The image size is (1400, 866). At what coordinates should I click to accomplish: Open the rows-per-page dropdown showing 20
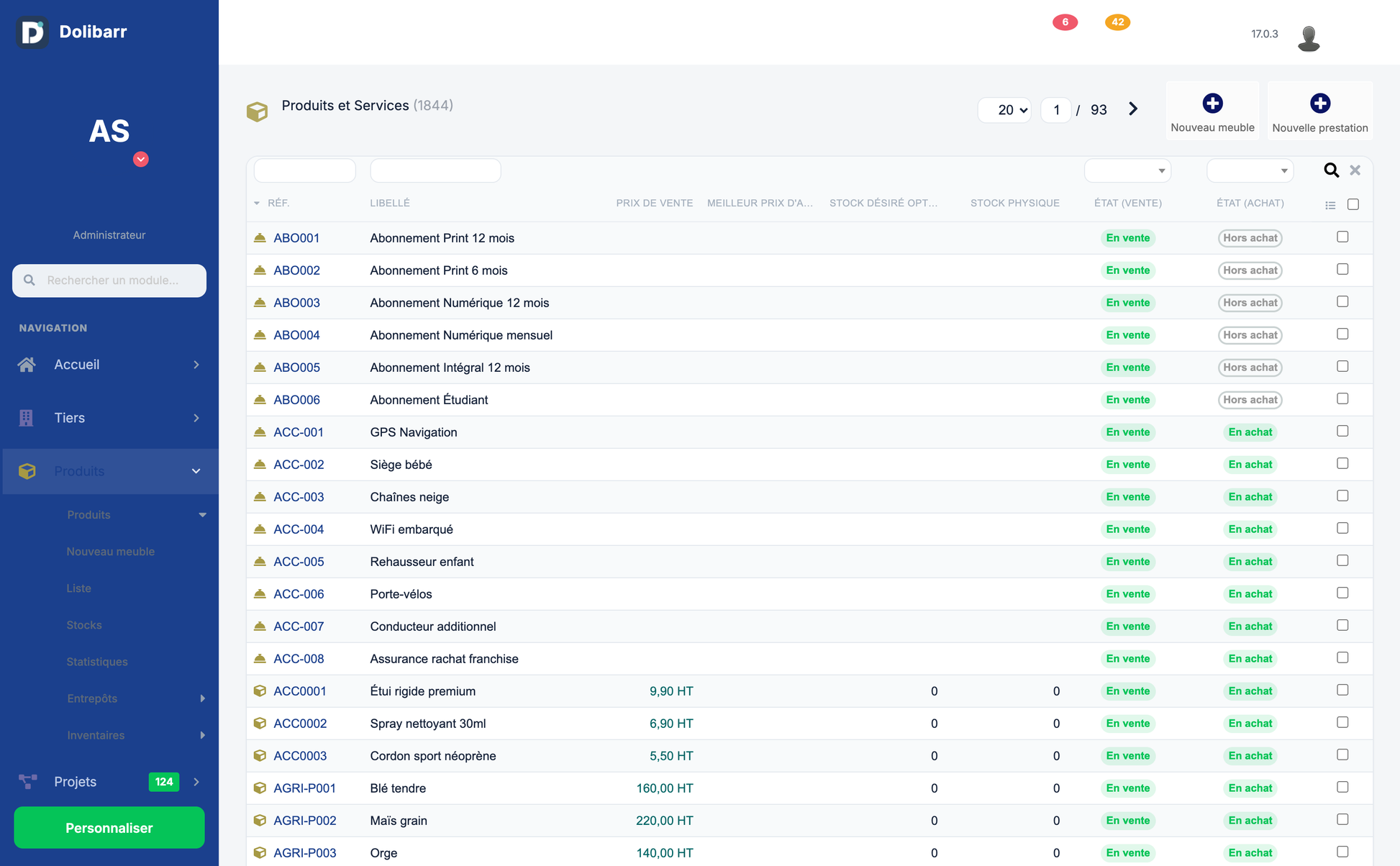(1004, 110)
